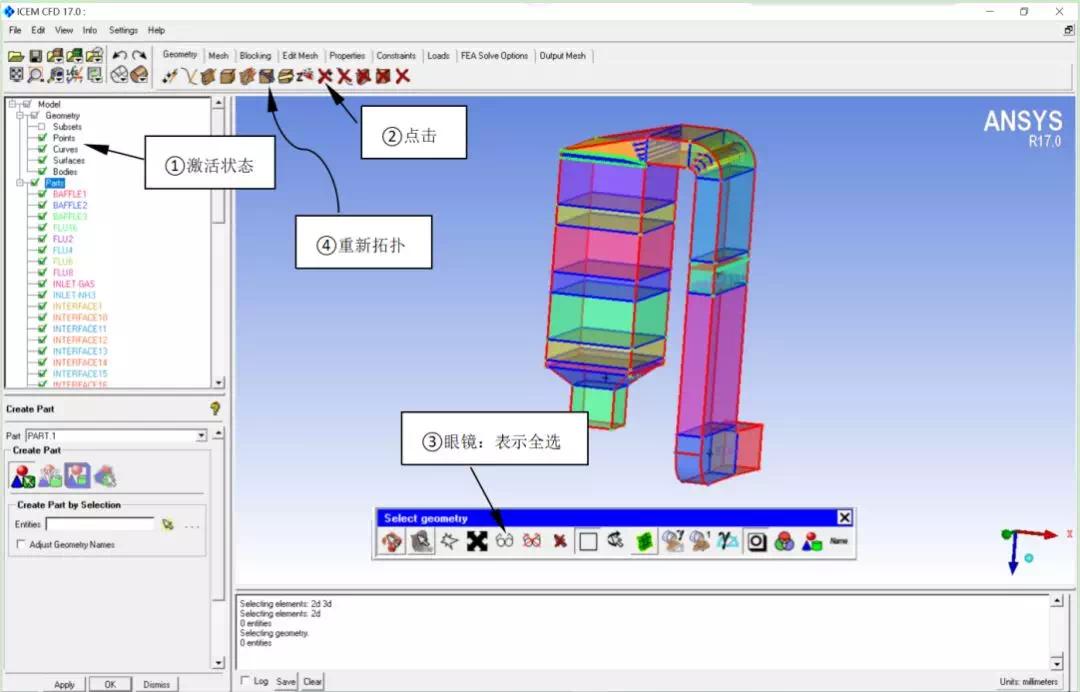Choose box selection mode square icon

[x=588, y=541]
